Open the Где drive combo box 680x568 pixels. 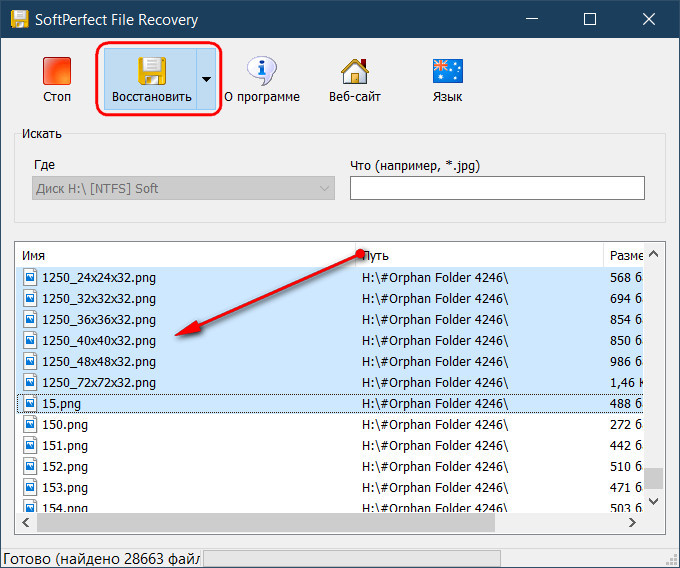pyautogui.click(x=183, y=188)
